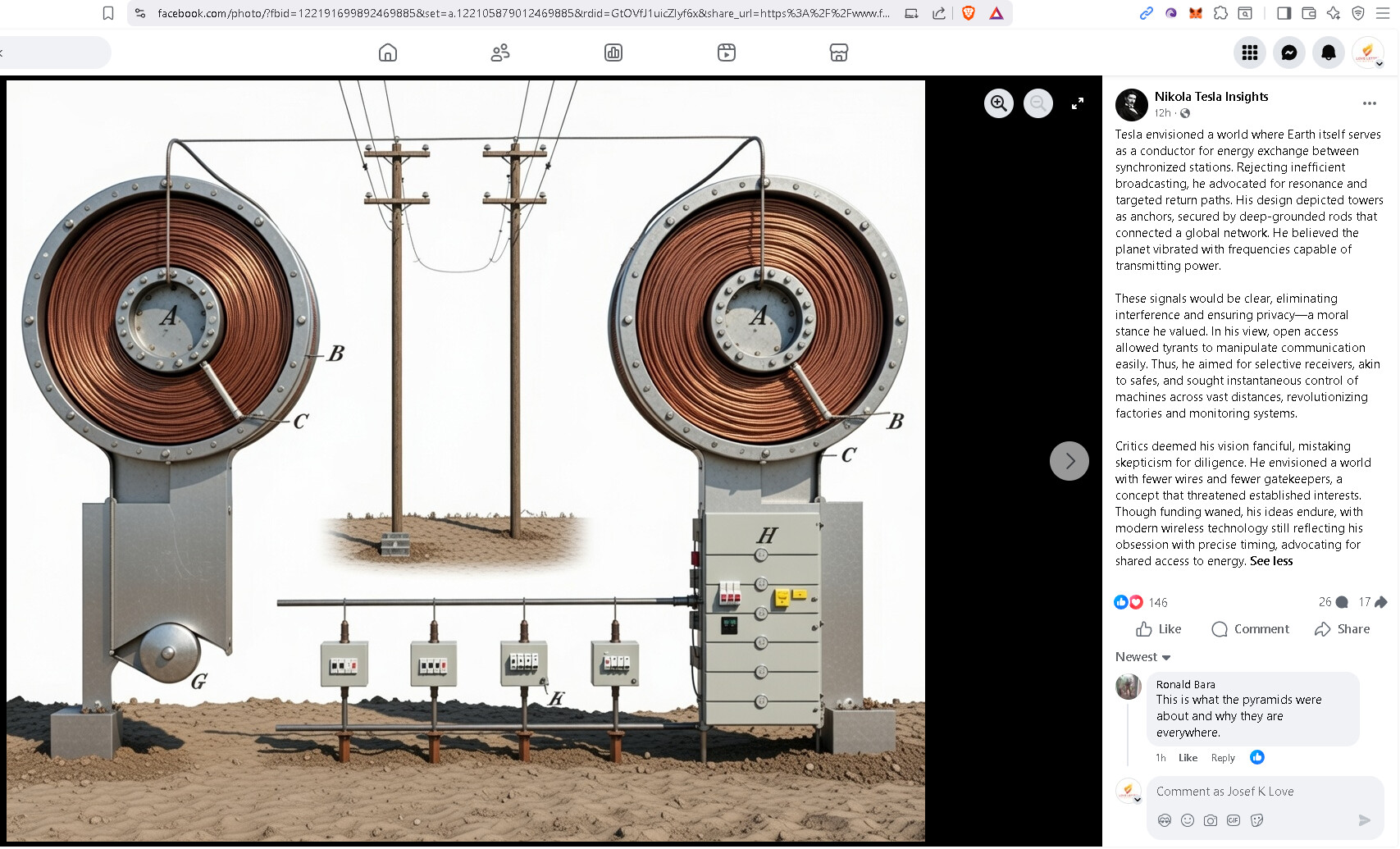Toggle Like on the post
This screenshot has width=1400, height=849.
(1159, 629)
